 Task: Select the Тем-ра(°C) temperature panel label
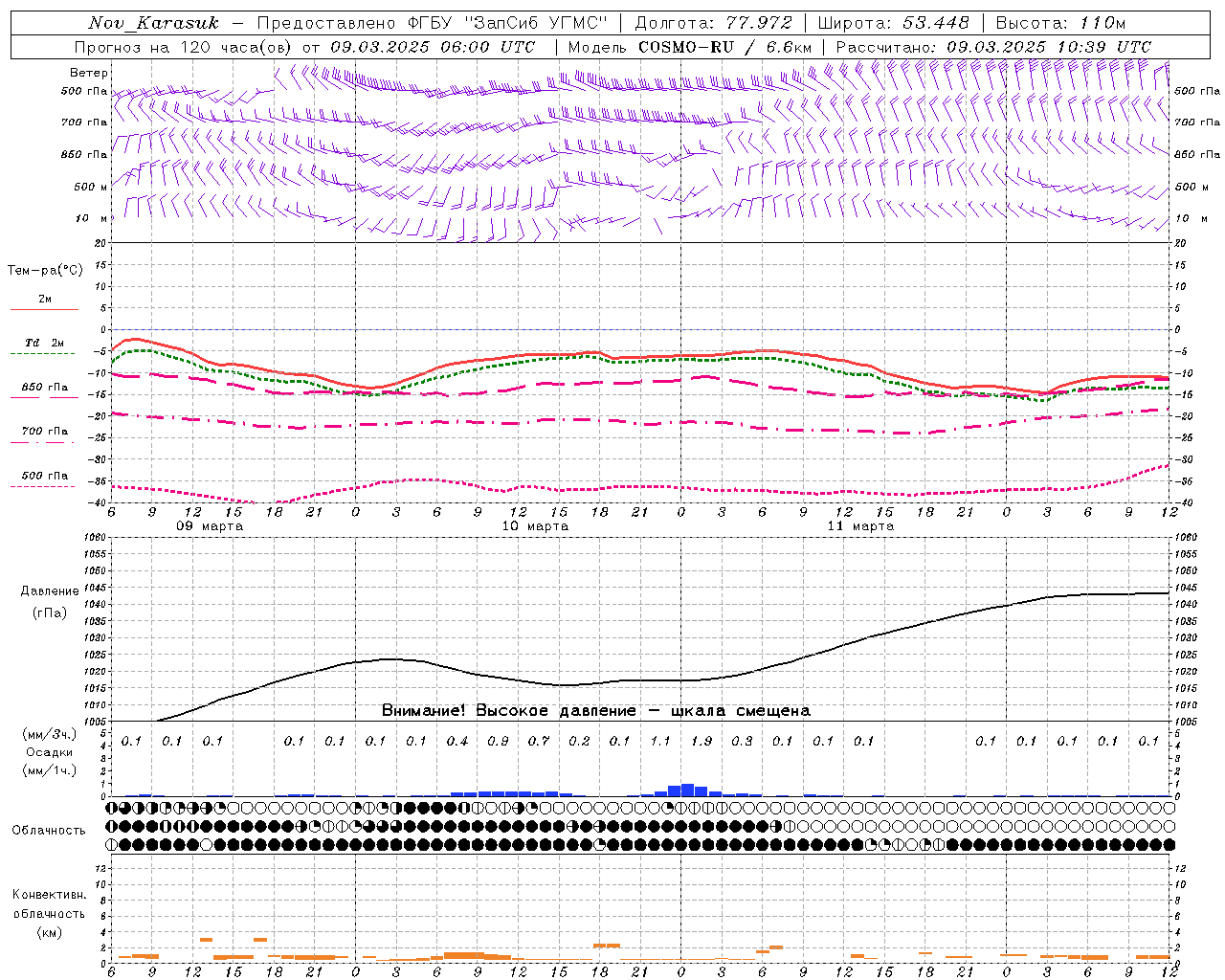[45, 271]
